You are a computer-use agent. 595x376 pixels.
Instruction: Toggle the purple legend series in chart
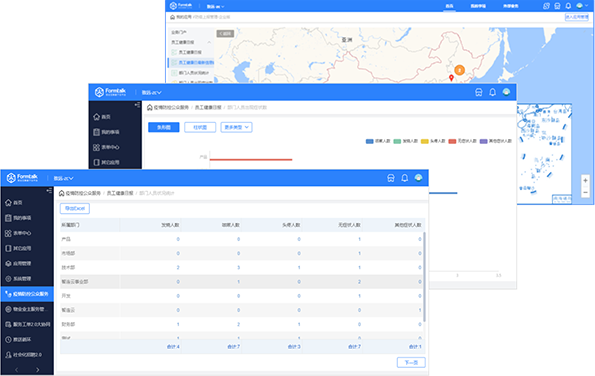tap(496, 141)
